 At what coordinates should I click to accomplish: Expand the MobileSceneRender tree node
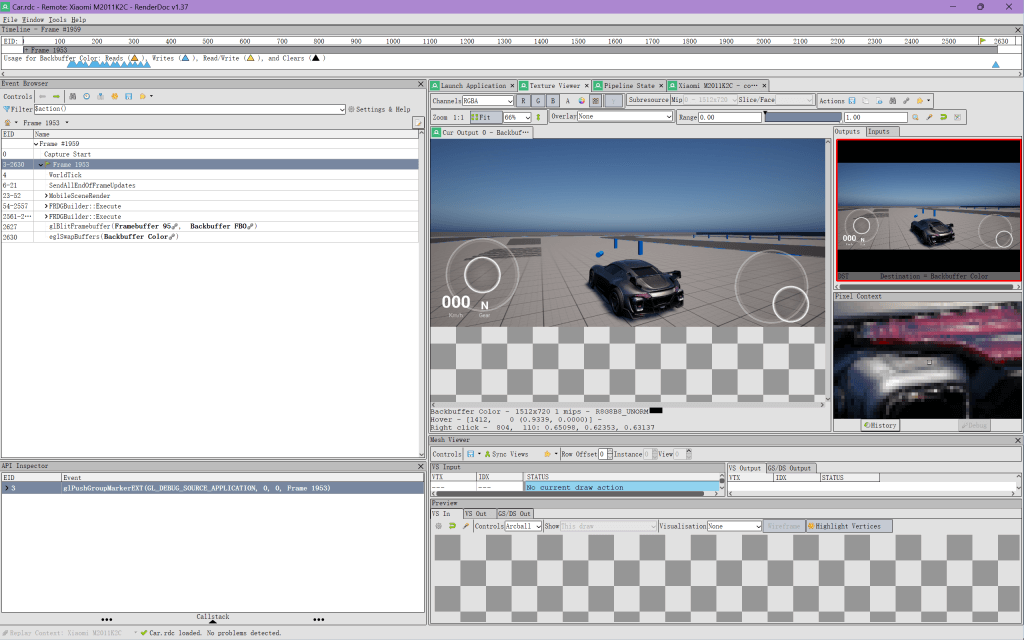pyautogui.click(x=46, y=196)
